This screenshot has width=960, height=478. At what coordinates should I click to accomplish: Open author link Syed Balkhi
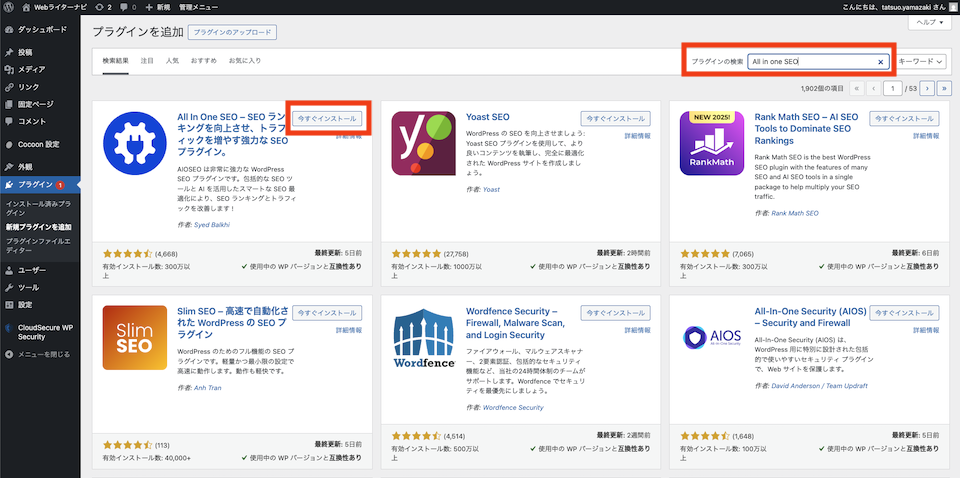[x=212, y=225]
